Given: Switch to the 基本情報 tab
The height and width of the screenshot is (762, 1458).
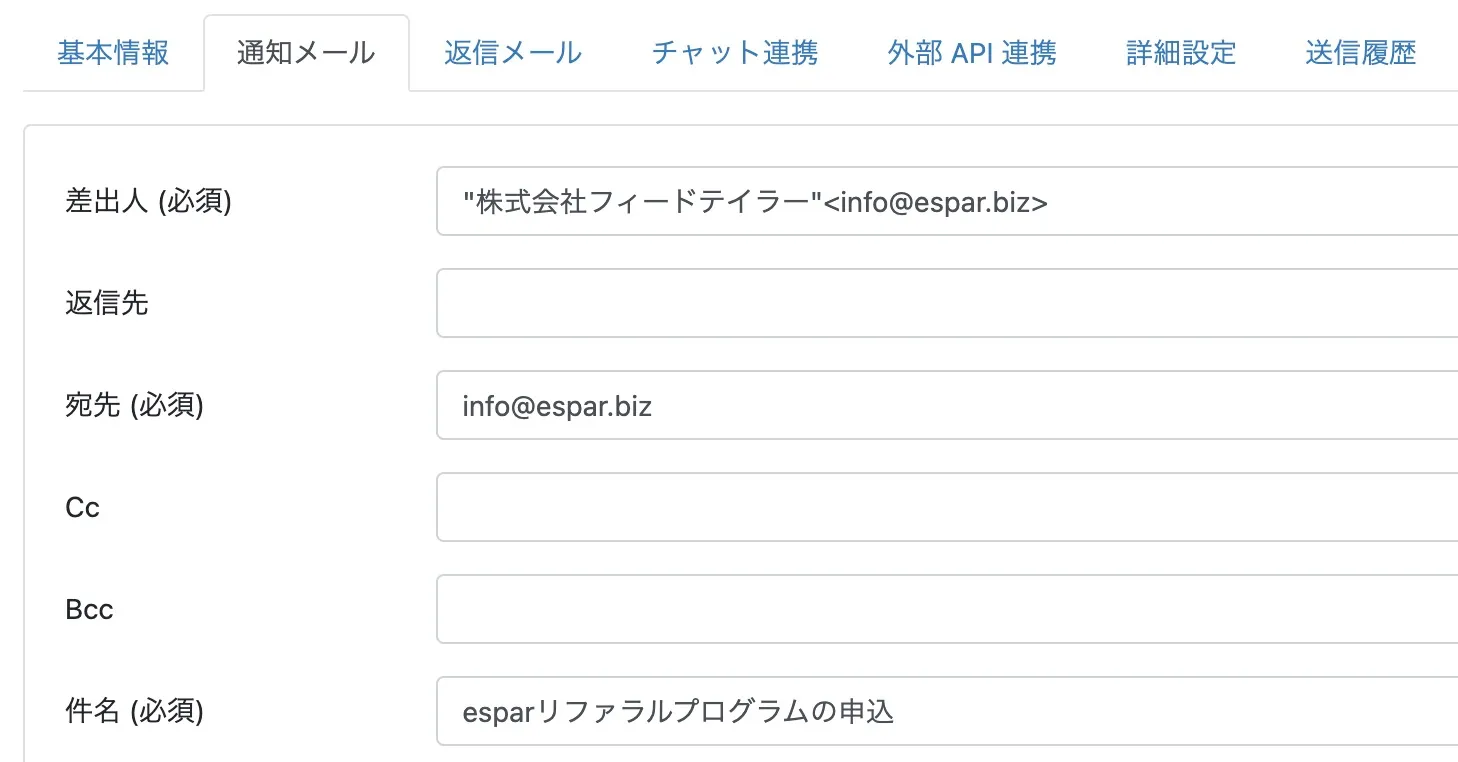Looking at the screenshot, I should coord(113,52).
